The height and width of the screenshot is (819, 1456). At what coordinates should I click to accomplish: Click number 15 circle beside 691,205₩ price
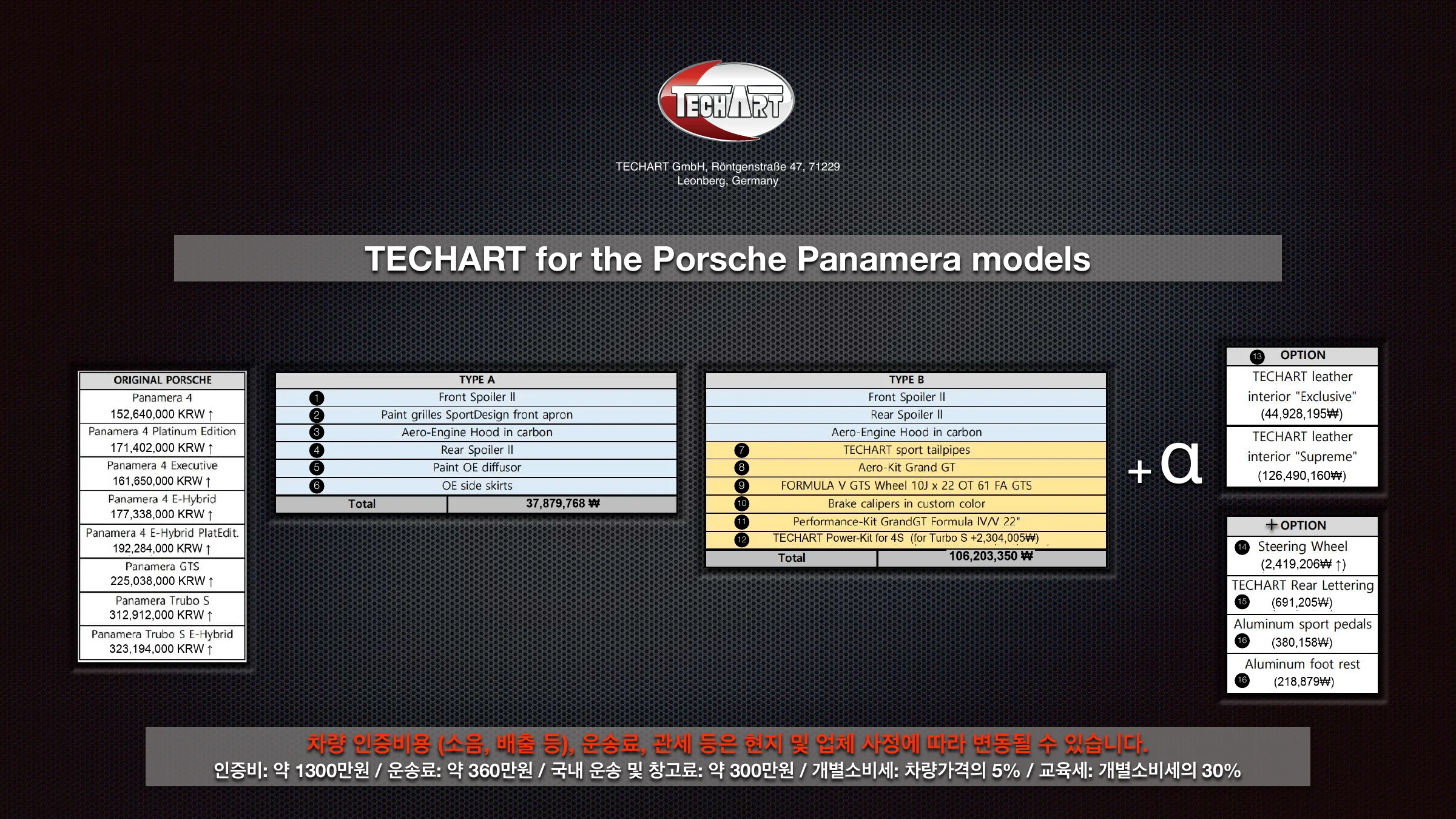point(1242,602)
